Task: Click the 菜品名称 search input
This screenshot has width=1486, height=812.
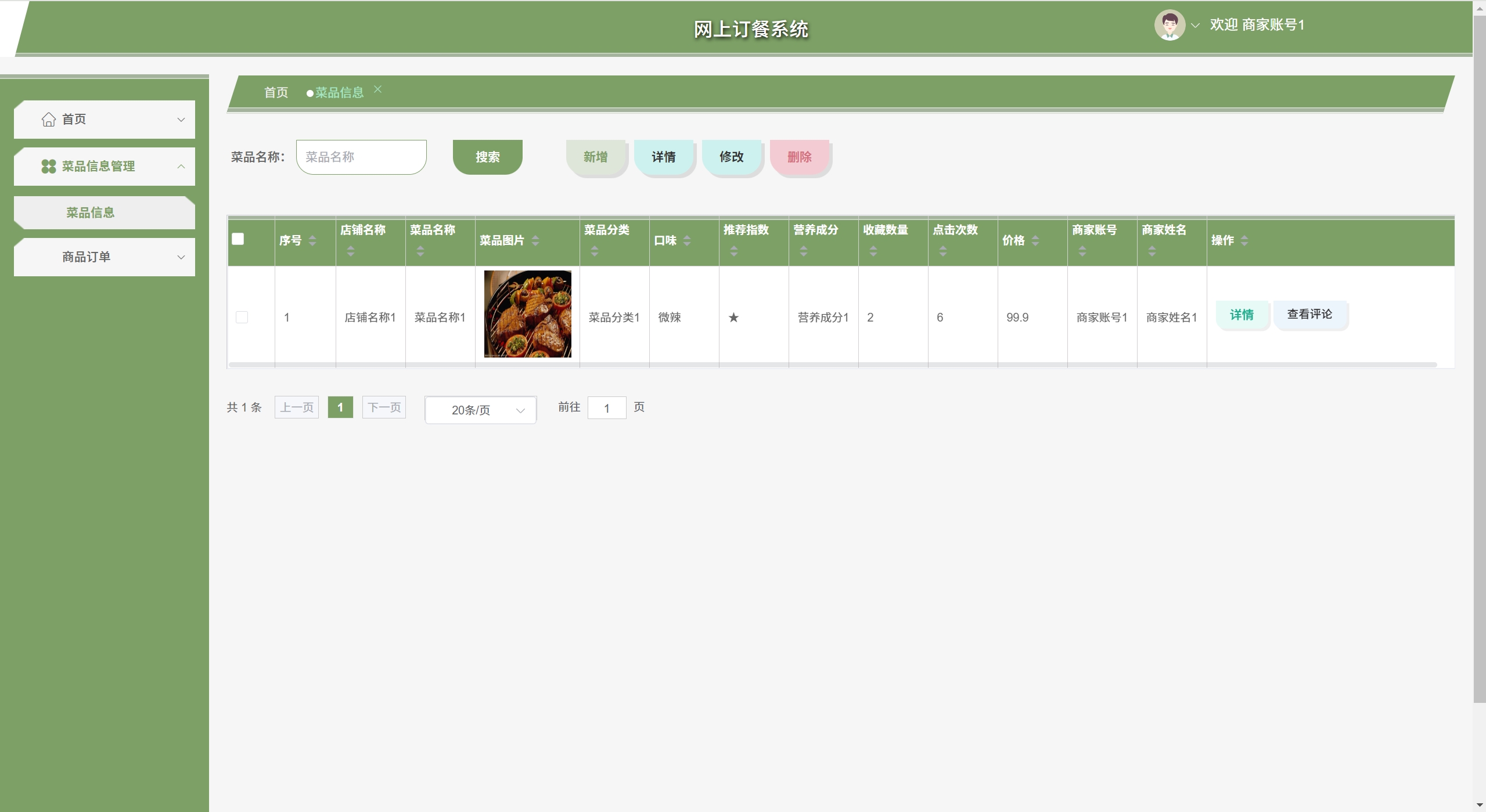Action: tap(361, 157)
